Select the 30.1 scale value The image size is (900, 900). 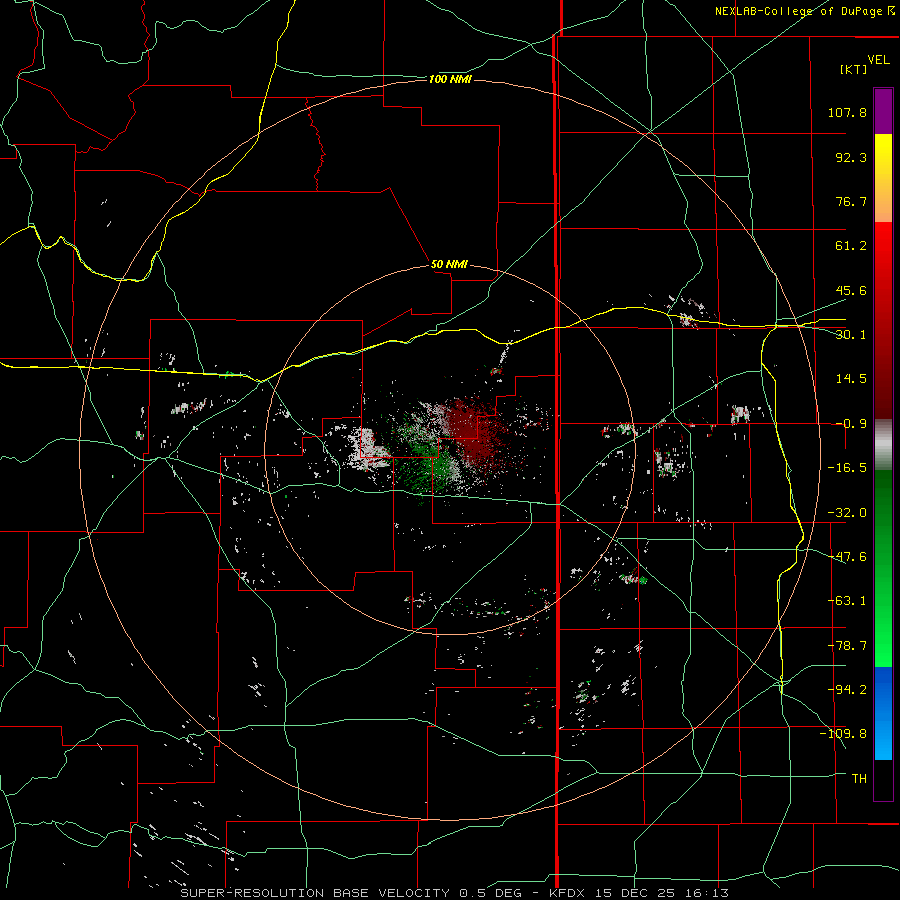851,335
